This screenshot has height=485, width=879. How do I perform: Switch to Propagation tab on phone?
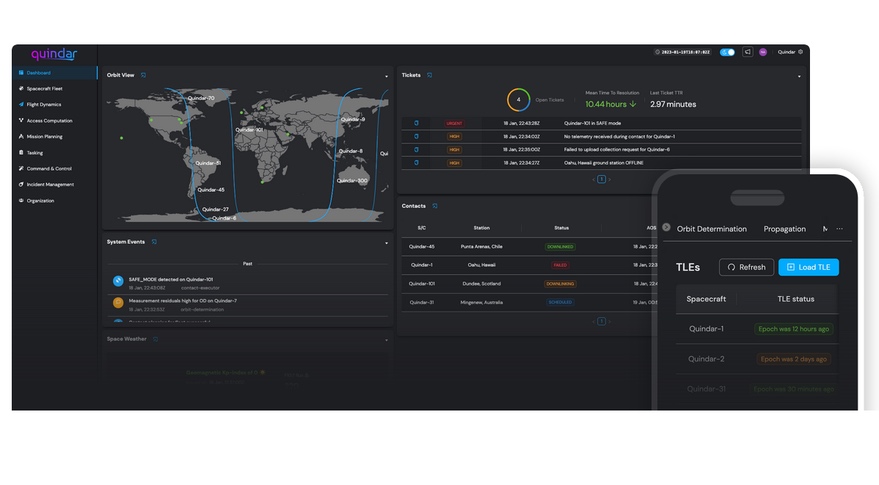[x=784, y=229]
